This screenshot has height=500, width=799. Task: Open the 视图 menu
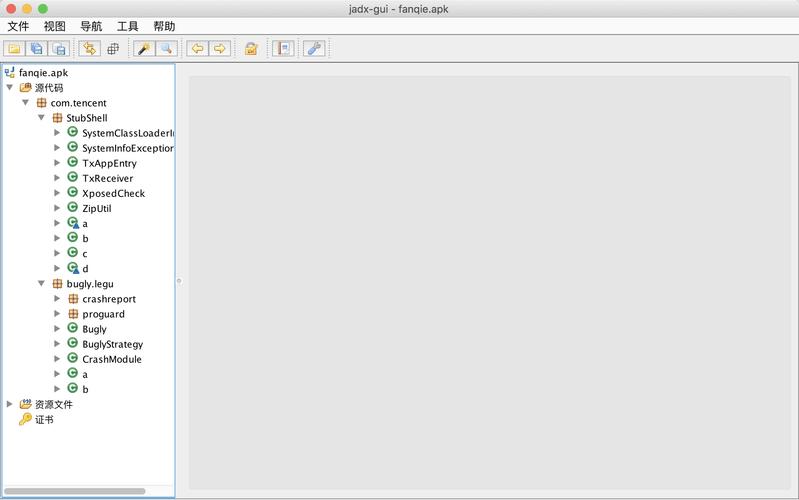pos(55,26)
